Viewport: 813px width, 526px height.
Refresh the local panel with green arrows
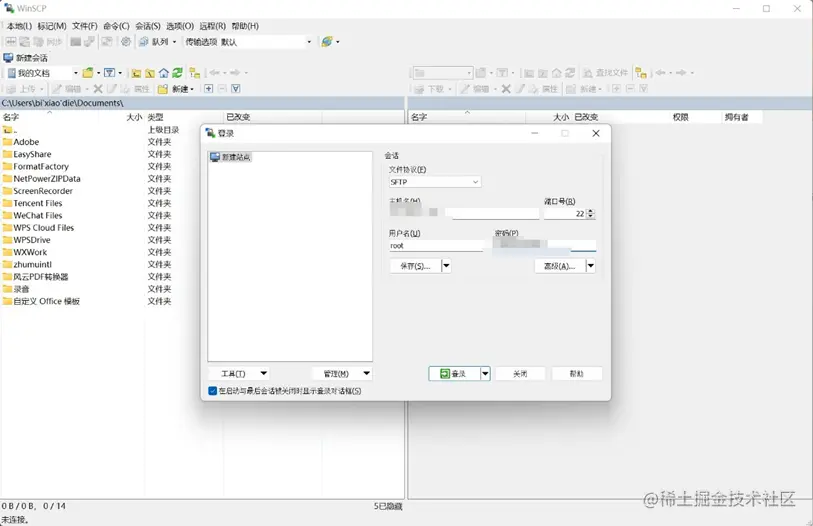177,73
